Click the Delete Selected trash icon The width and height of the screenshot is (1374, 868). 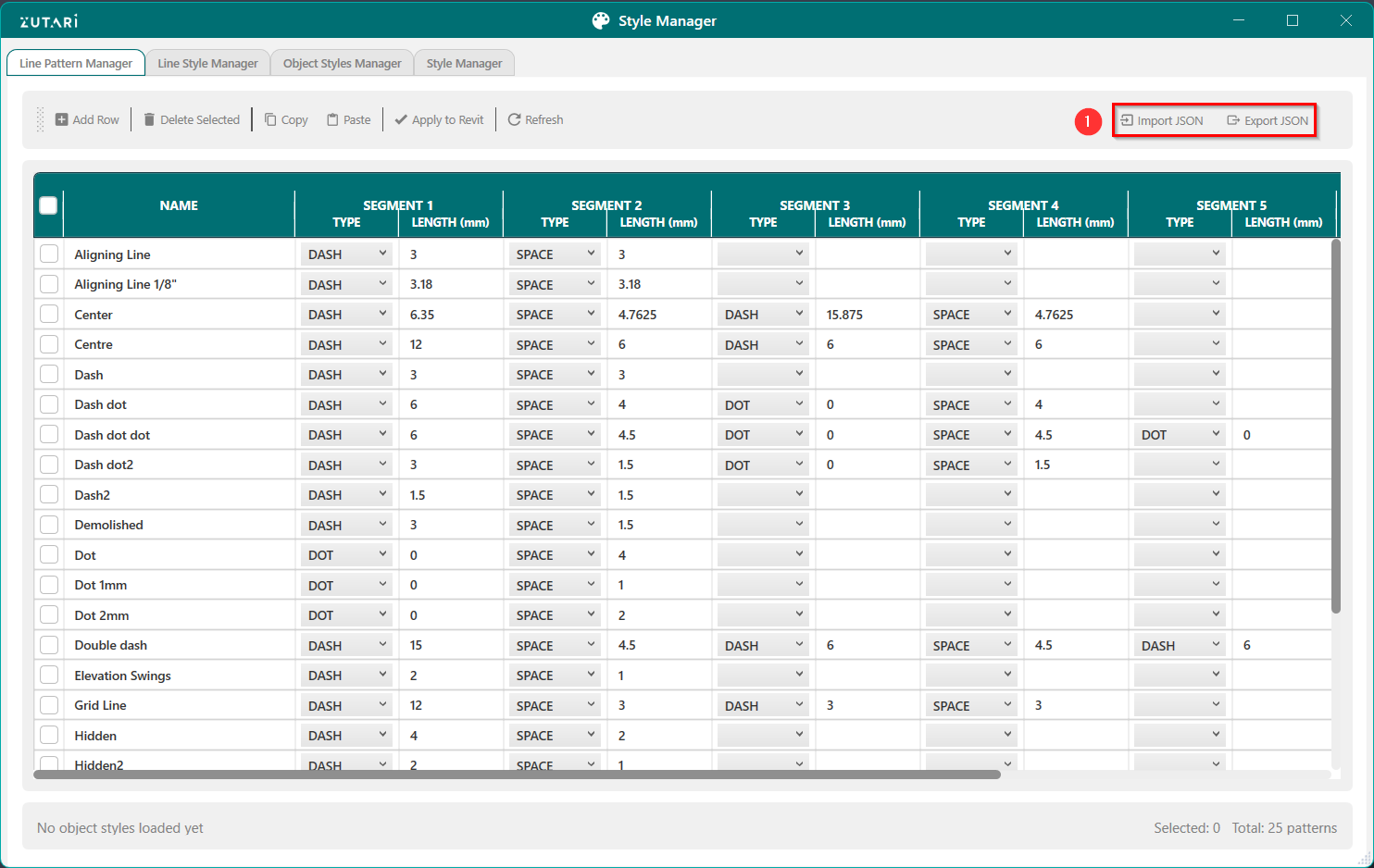(149, 120)
